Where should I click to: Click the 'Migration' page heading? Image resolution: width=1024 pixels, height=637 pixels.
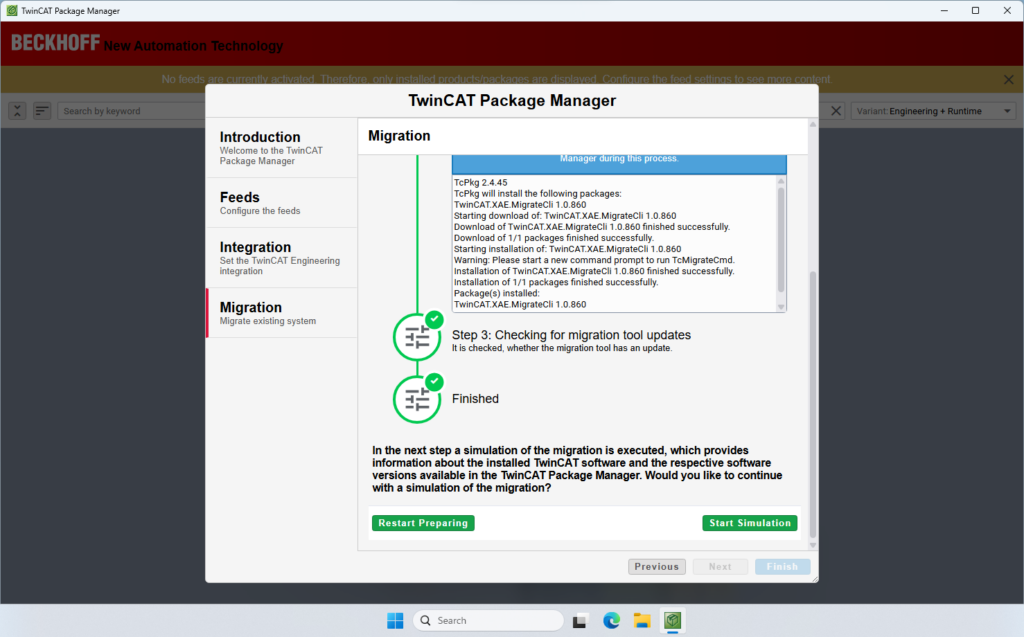(x=399, y=136)
